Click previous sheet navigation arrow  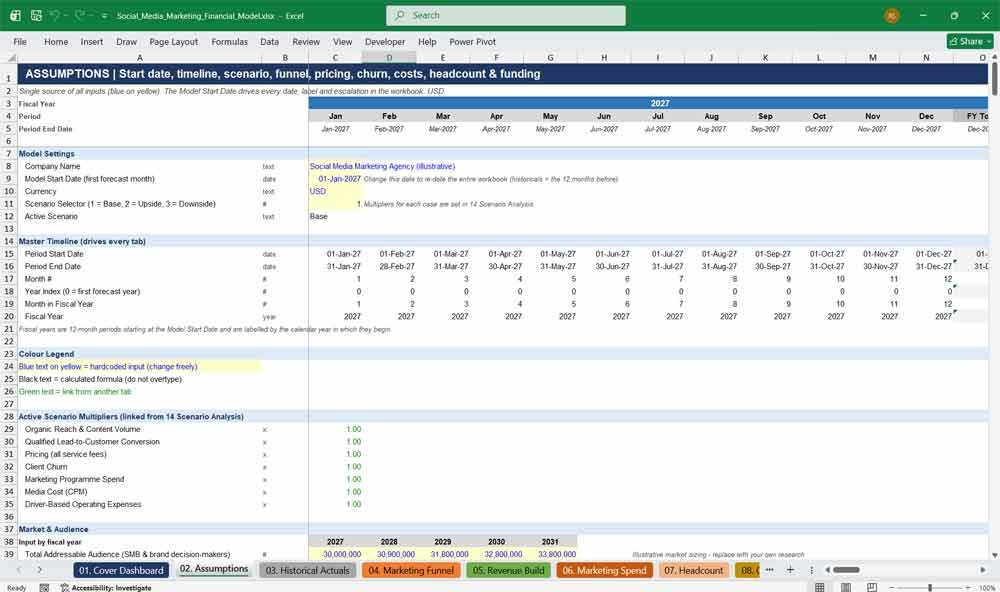point(19,570)
